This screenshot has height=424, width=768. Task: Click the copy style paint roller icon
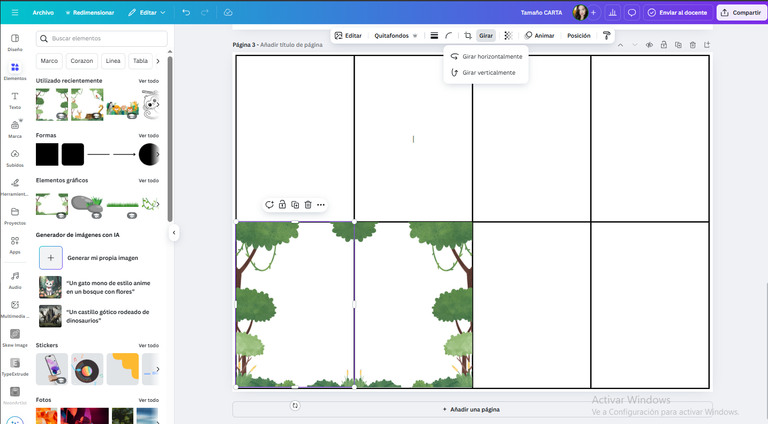606,35
